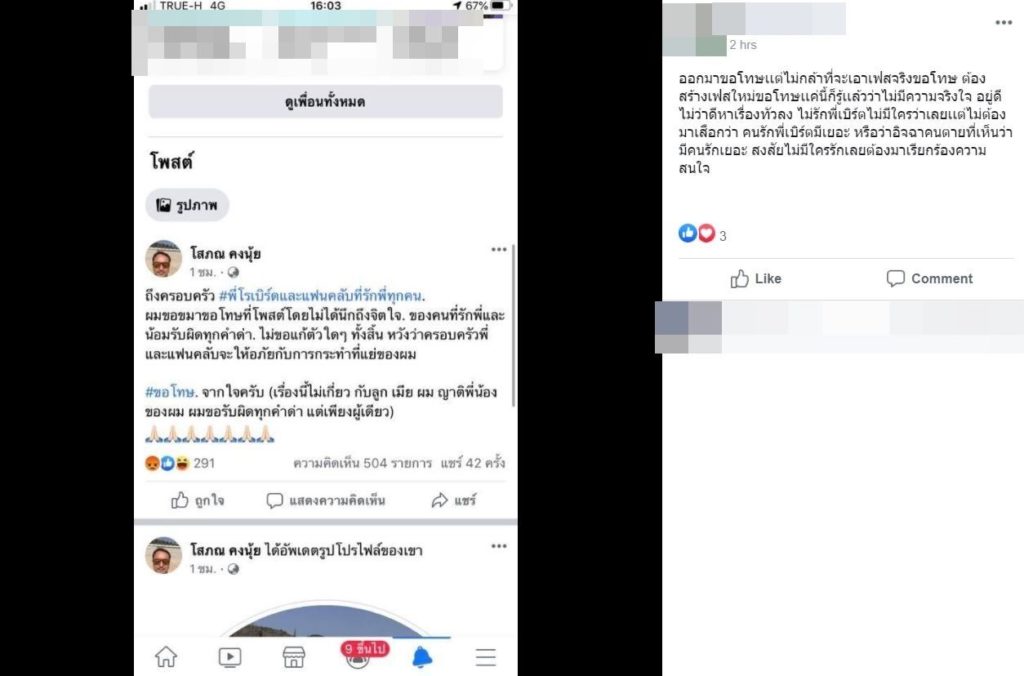Select the รูปภาพ photos filter chip
Viewport: 1024px width, 676px height.
coord(187,205)
